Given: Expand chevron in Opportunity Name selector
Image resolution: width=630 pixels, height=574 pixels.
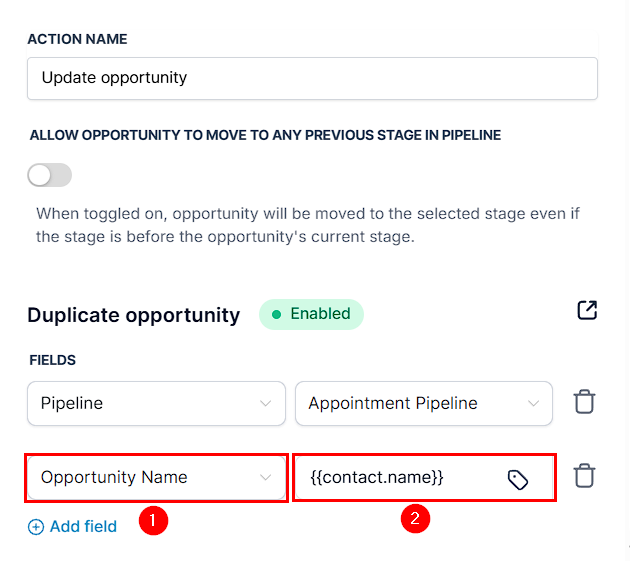Looking at the screenshot, I should tap(265, 477).
